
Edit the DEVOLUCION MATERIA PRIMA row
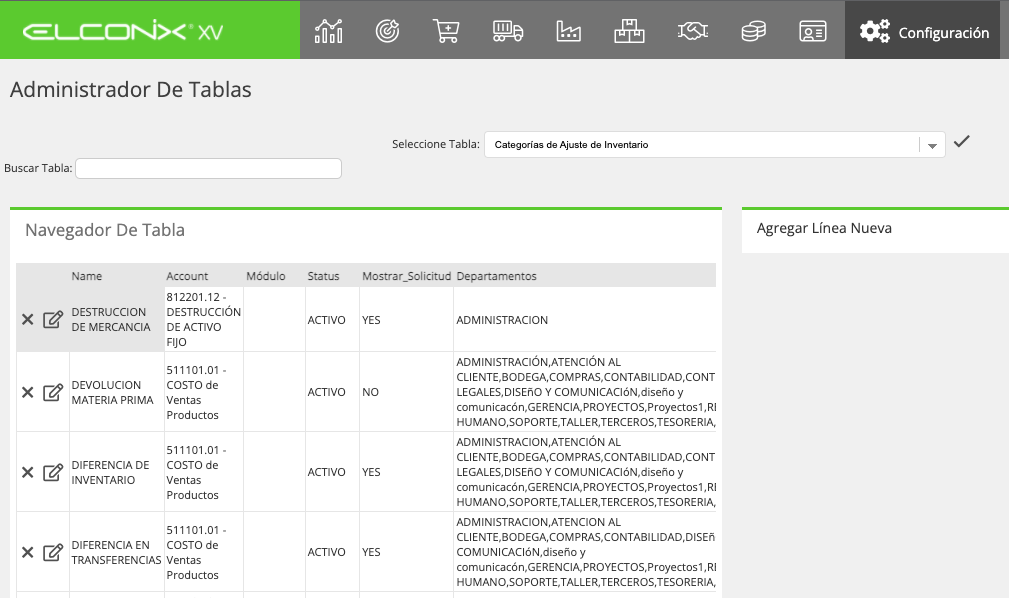tap(53, 392)
